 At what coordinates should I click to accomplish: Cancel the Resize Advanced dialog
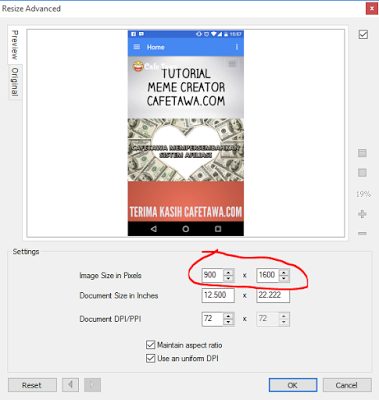347,385
